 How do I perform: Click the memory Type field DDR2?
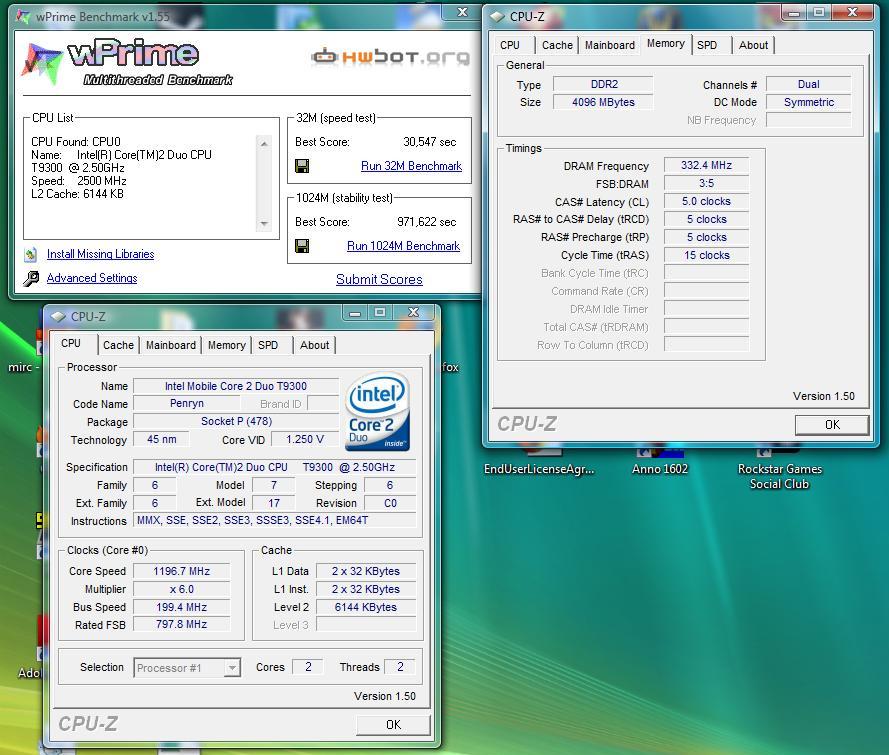[603, 84]
